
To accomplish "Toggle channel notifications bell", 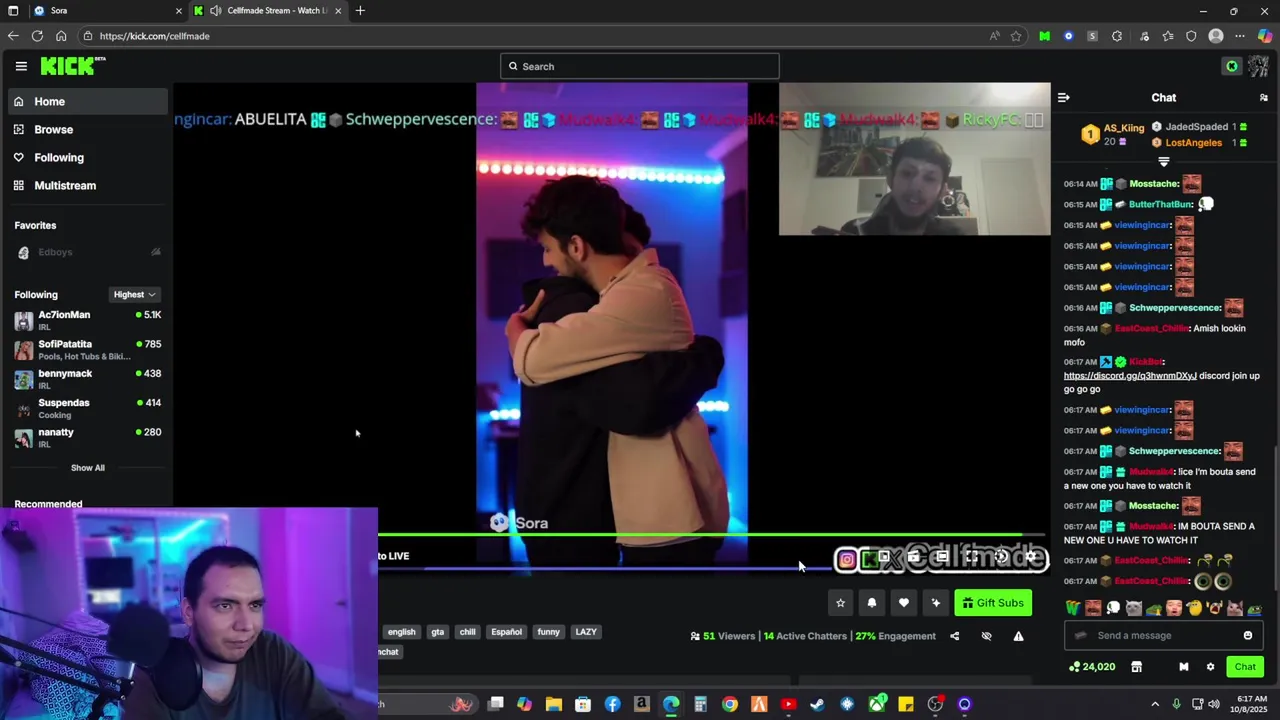I will 872,603.
